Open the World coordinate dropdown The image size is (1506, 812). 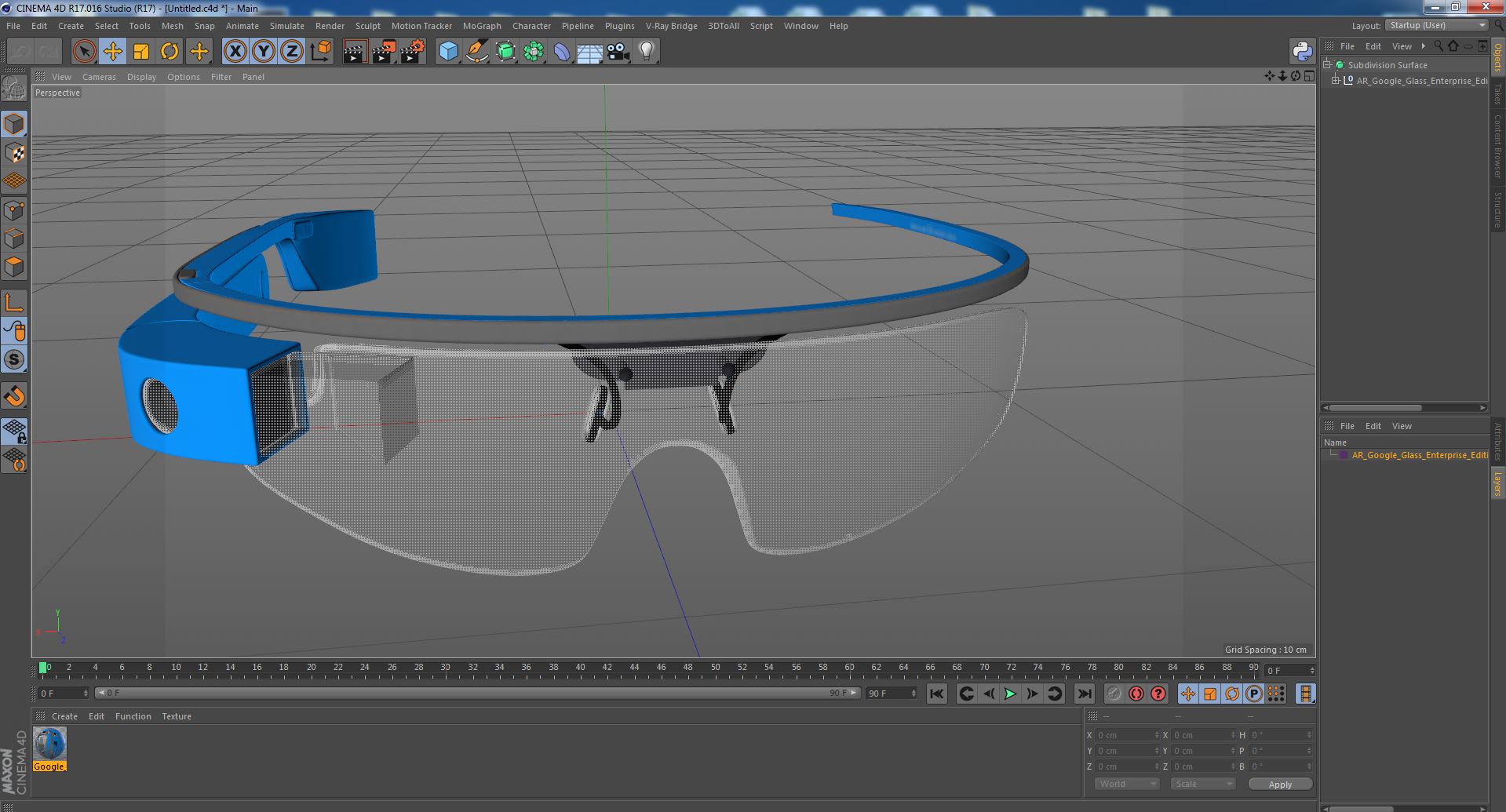click(1127, 784)
